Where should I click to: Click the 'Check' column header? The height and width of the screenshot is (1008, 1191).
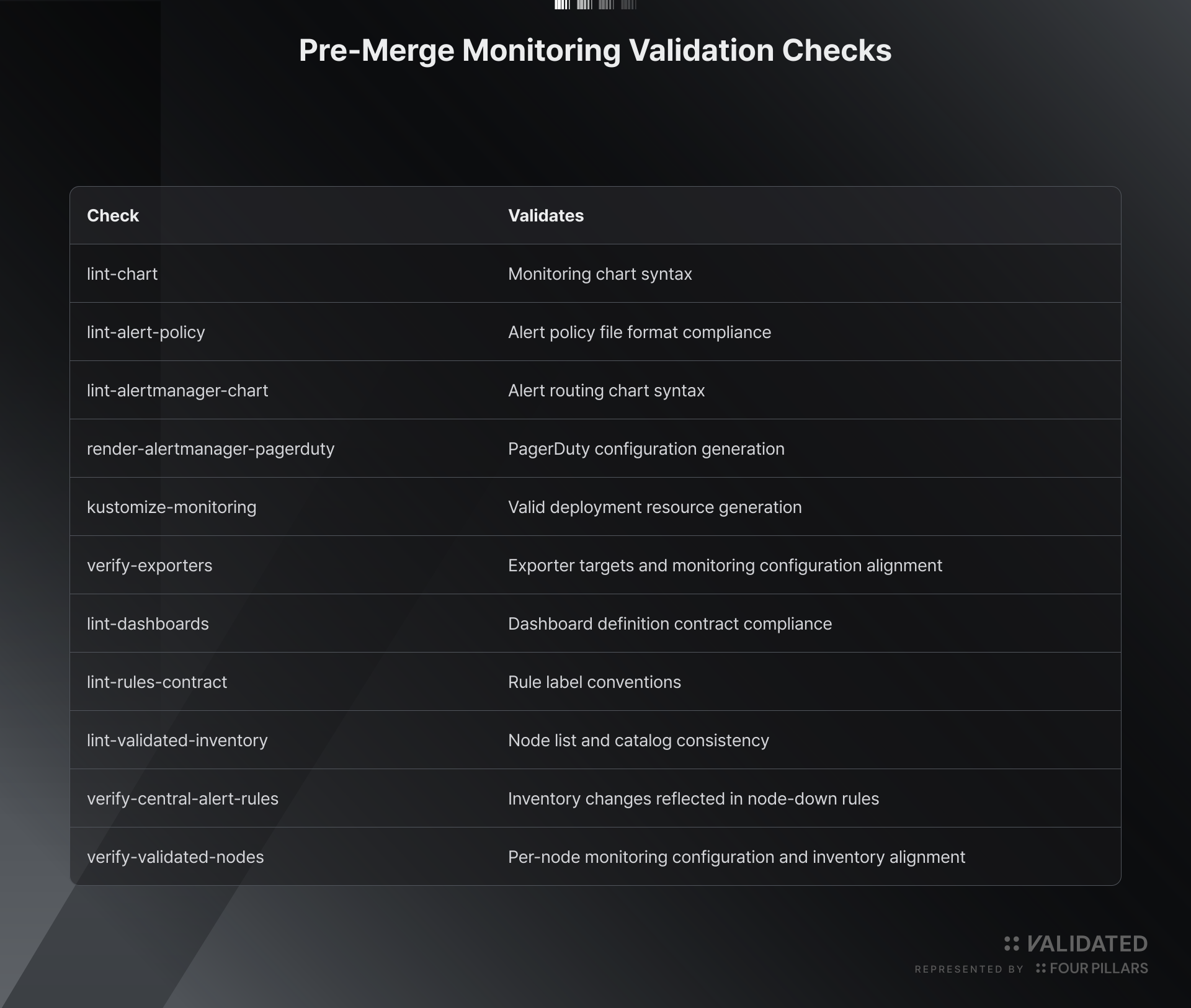click(x=113, y=215)
